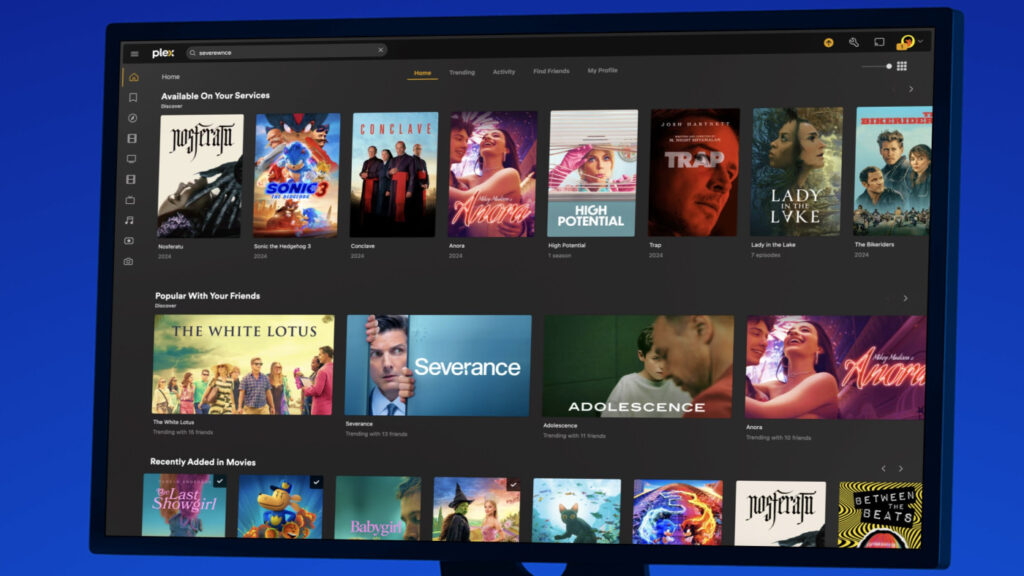Open the TV screen icon in sidebar
The height and width of the screenshot is (576, 1024).
(131, 159)
